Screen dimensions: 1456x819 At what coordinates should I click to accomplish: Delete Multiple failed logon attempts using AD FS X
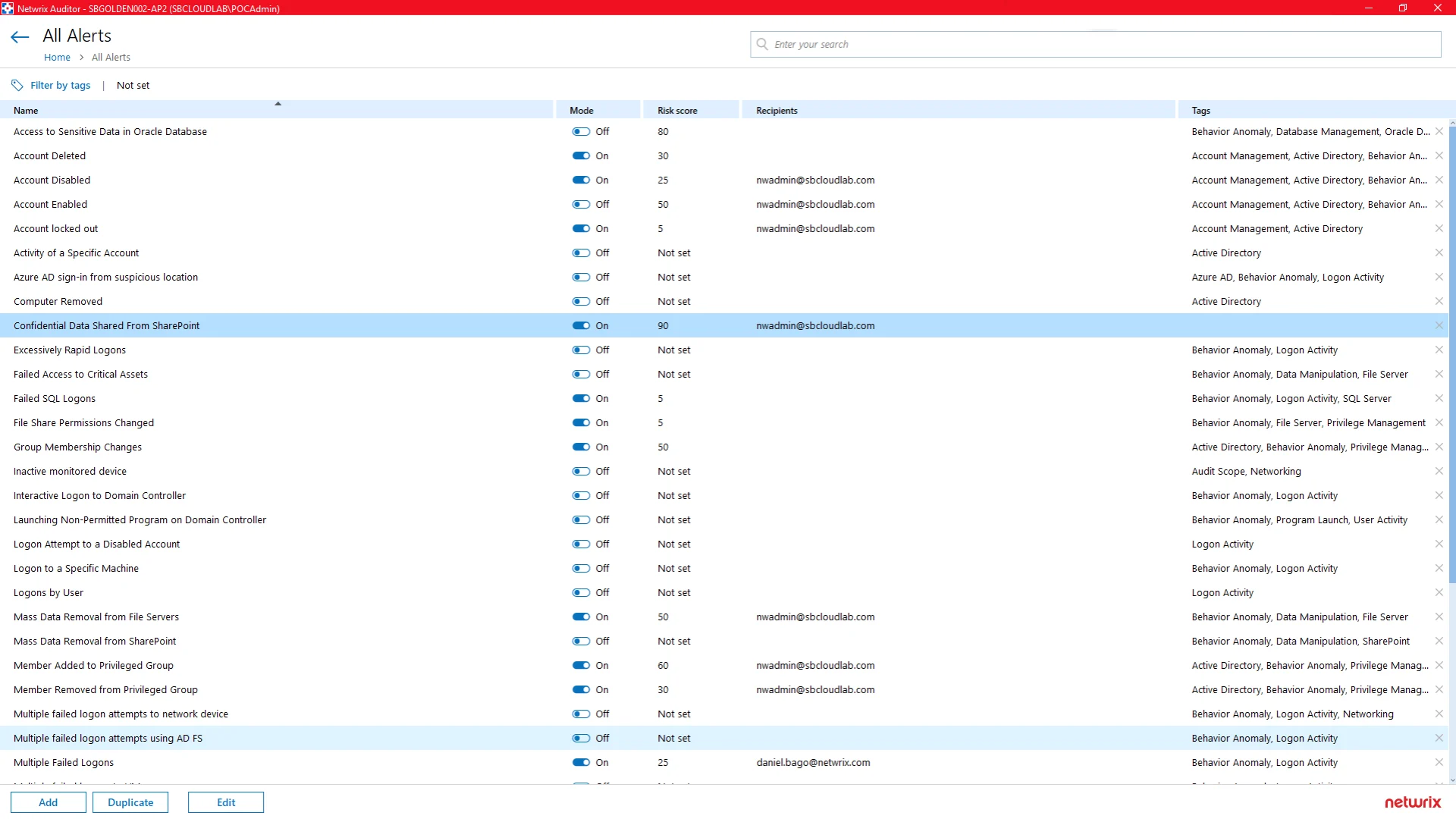click(x=1439, y=738)
